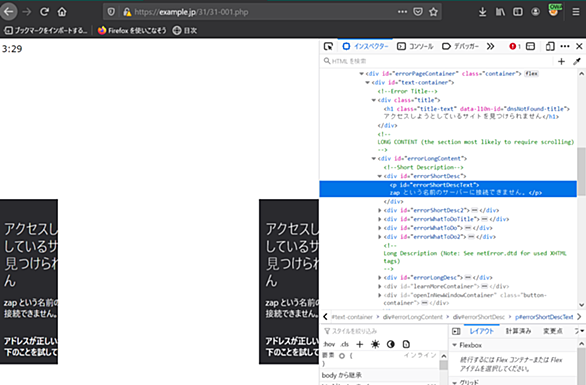The width and height of the screenshot is (586, 385).
Task: Create a new node with plus icon
Action: pos(561,61)
